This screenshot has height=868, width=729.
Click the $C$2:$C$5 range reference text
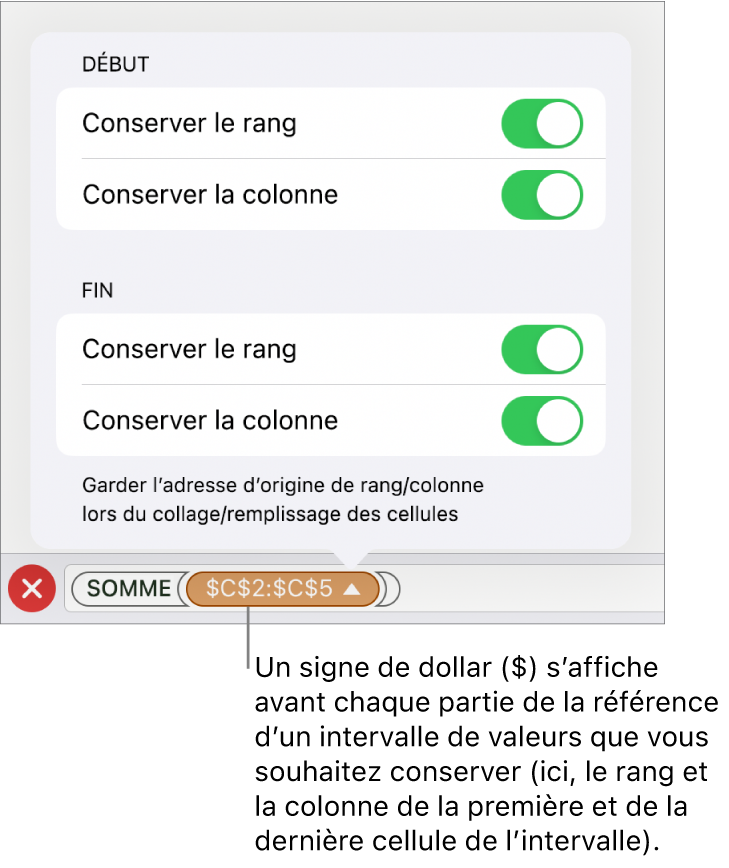[269, 589]
